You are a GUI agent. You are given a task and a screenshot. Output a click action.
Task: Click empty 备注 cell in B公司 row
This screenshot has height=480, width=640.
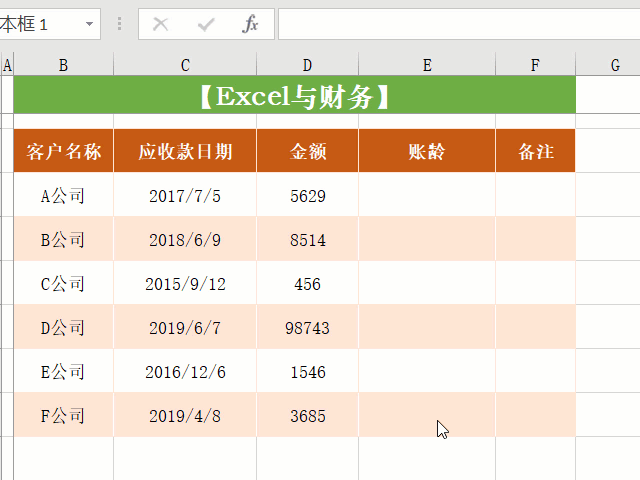[536, 238]
